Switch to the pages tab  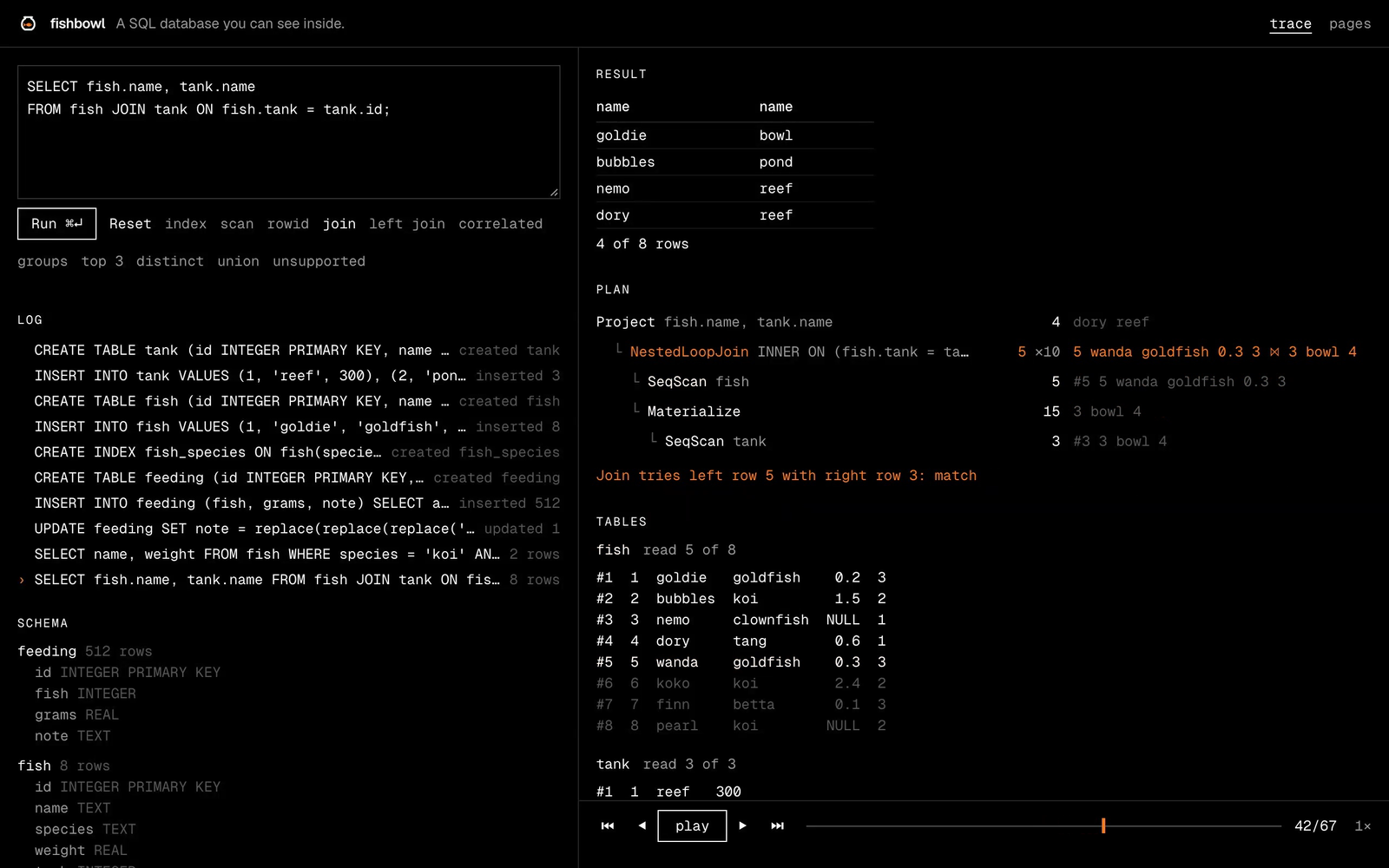pyautogui.click(x=1350, y=23)
